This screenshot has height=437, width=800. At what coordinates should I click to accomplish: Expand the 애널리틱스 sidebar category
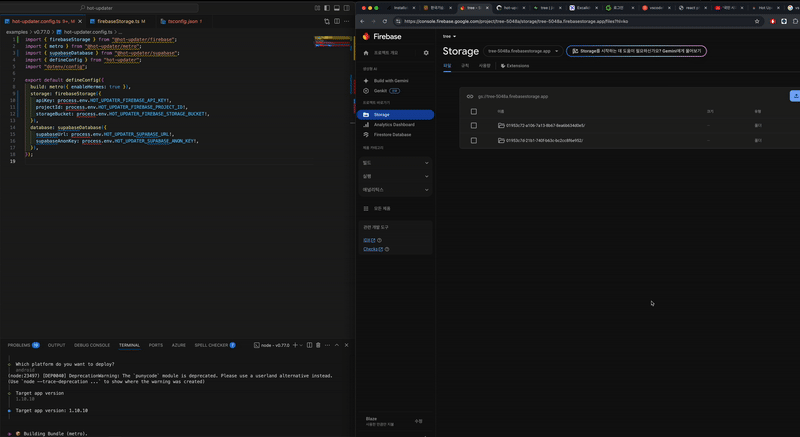click(x=395, y=190)
